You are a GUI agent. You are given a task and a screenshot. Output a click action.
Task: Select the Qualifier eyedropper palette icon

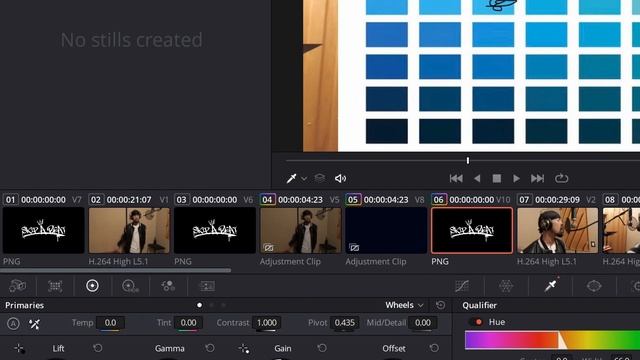551,285
